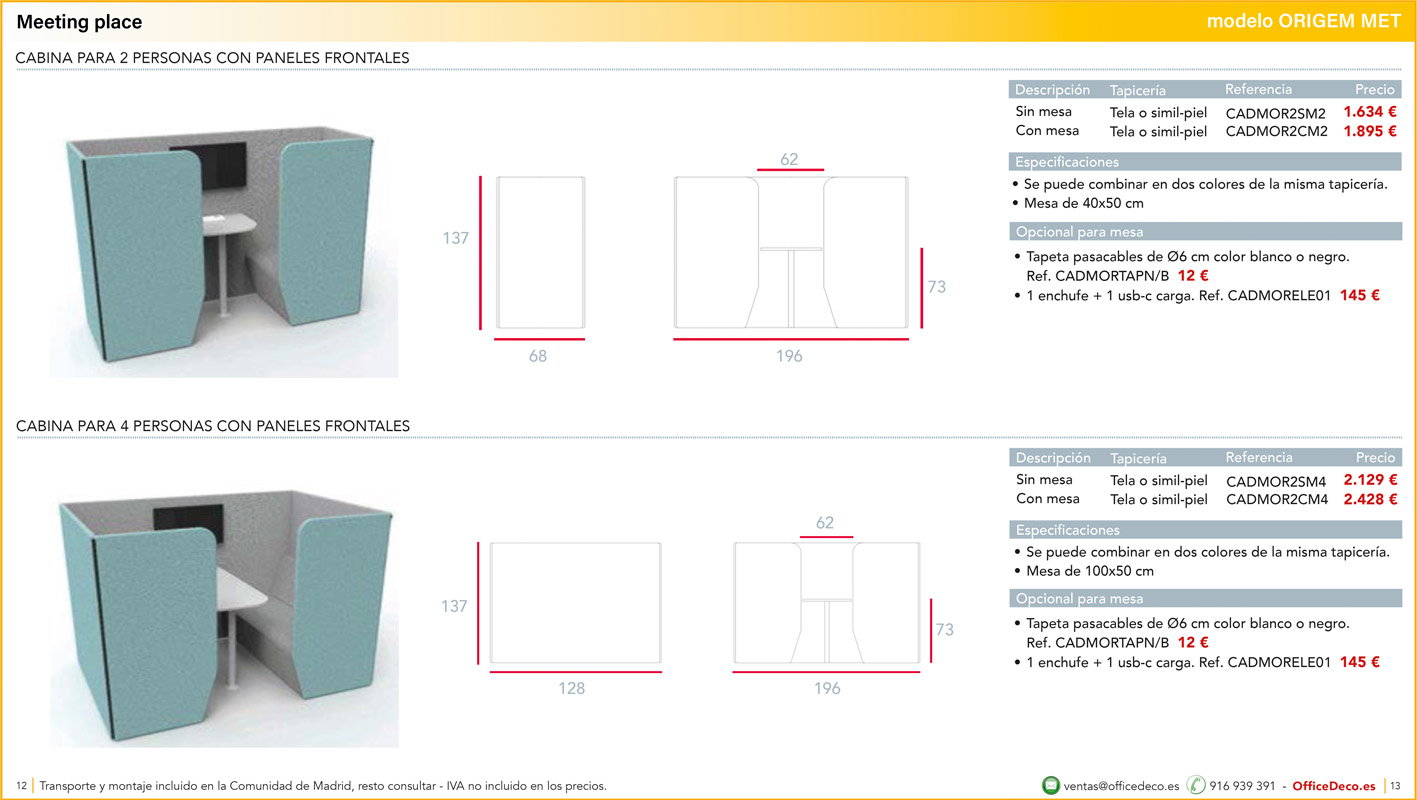Open the 4-person cabin product photo
This screenshot has width=1417, height=800.
[224, 620]
